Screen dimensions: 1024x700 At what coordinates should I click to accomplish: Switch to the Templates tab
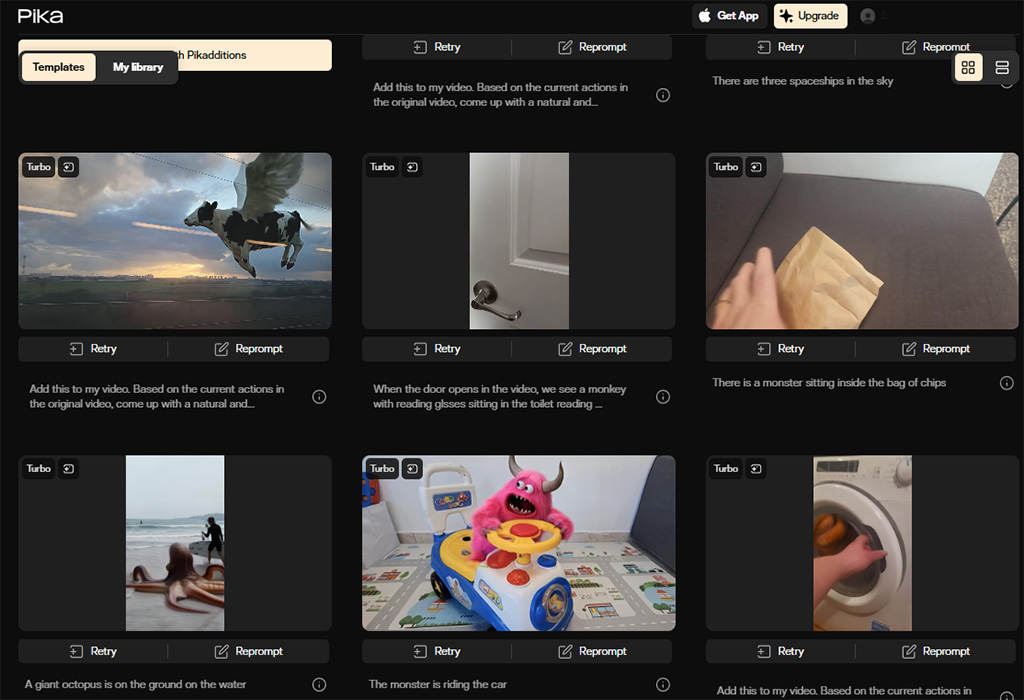point(59,67)
